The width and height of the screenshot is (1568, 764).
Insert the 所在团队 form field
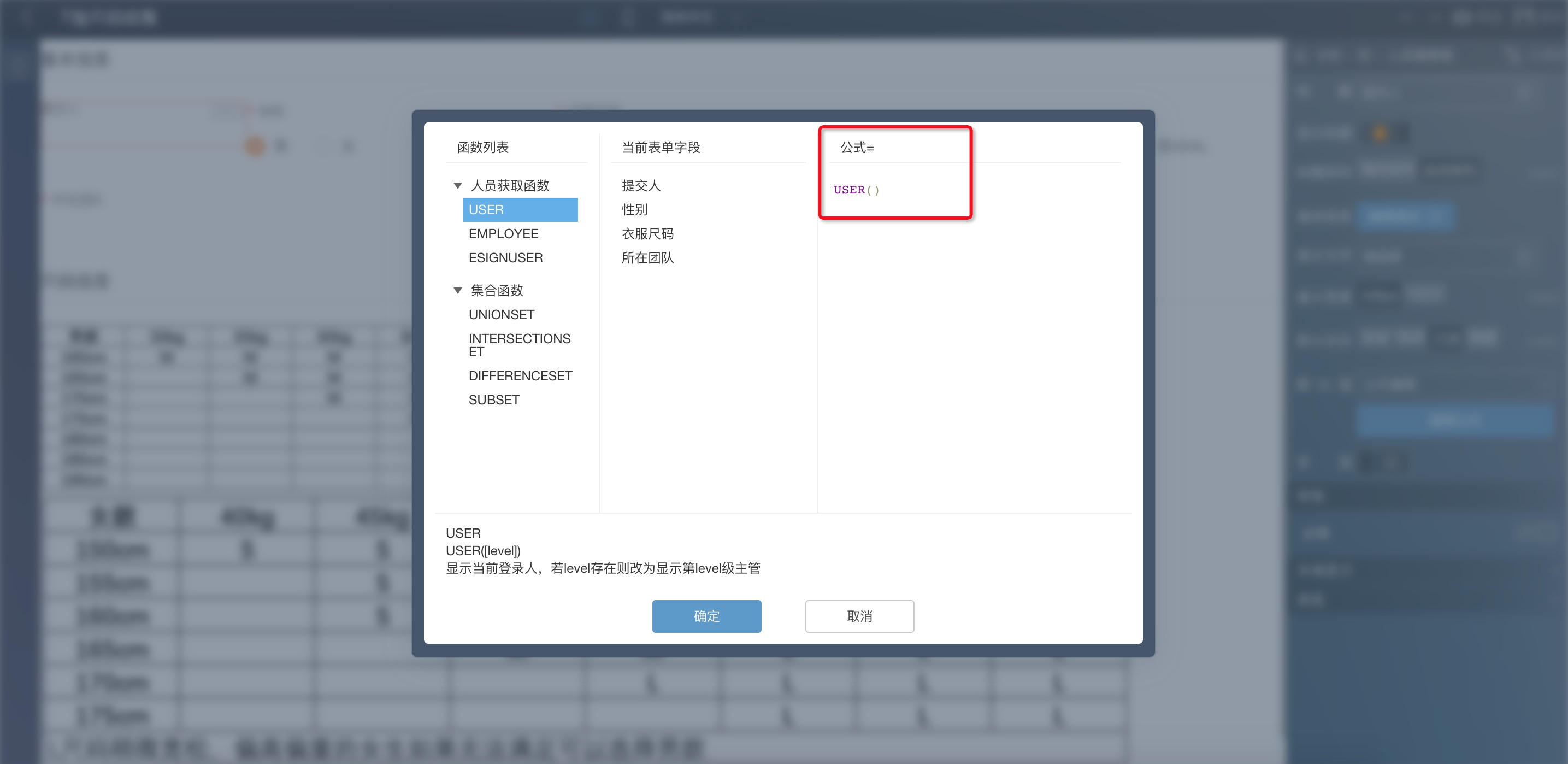tap(647, 258)
